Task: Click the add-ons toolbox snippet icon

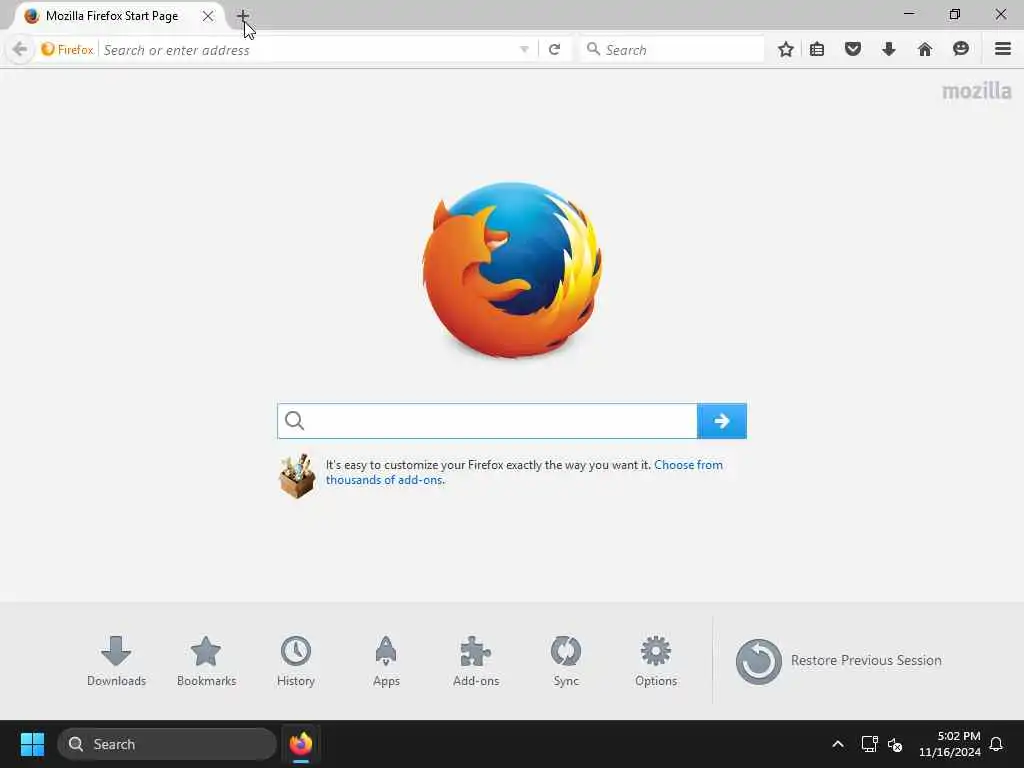Action: (297, 475)
